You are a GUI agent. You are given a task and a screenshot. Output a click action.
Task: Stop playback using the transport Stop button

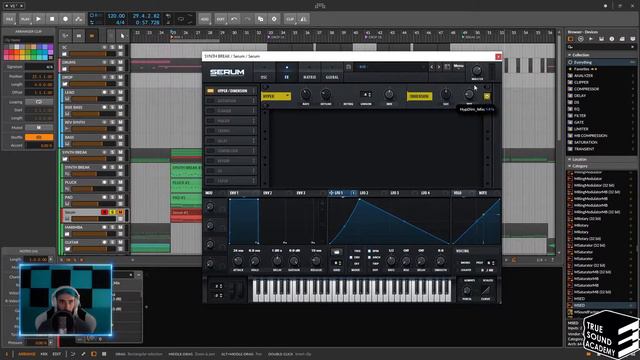point(52,19)
